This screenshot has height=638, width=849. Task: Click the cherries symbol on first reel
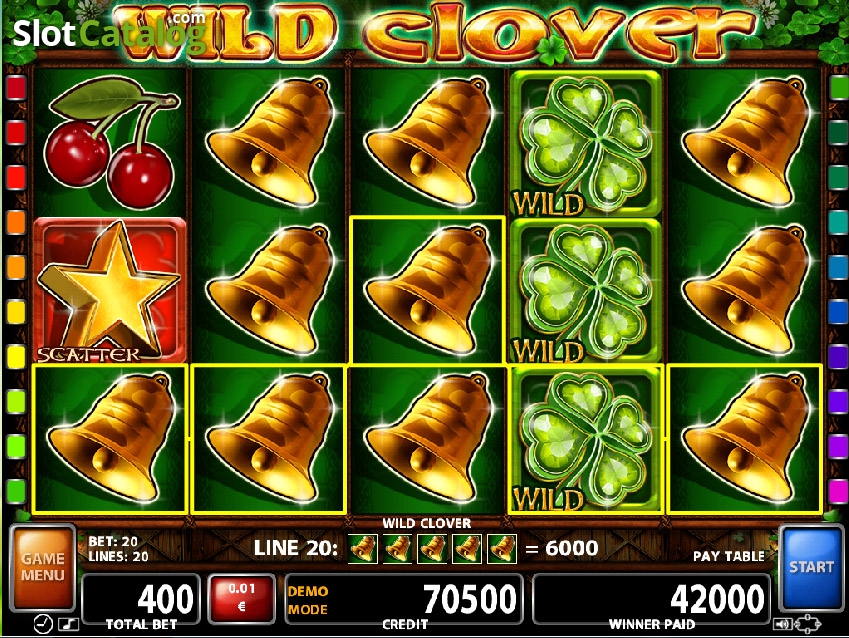coord(110,142)
